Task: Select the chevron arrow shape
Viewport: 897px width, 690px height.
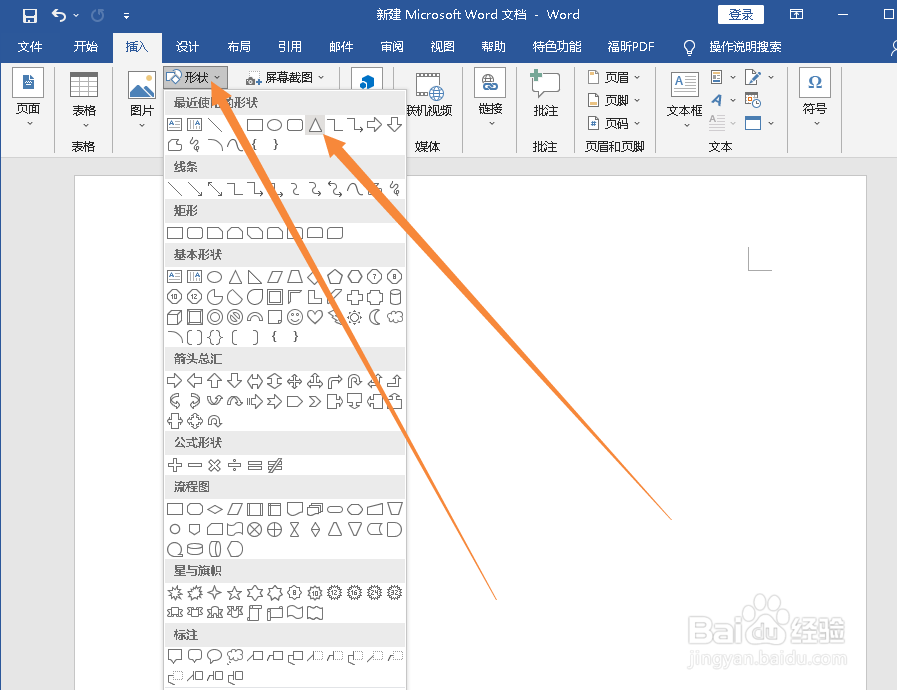Action: (x=315, y=402)
